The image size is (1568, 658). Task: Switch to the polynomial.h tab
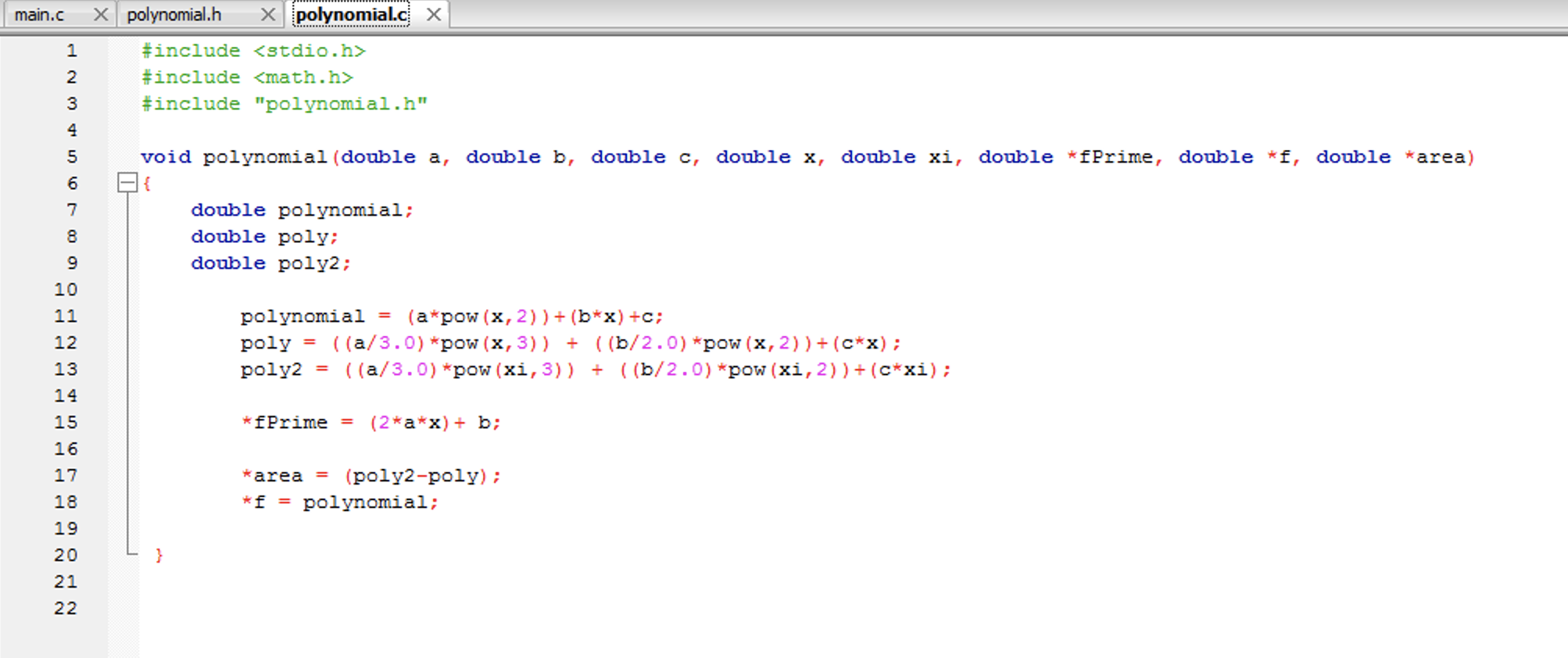point(174,15)
